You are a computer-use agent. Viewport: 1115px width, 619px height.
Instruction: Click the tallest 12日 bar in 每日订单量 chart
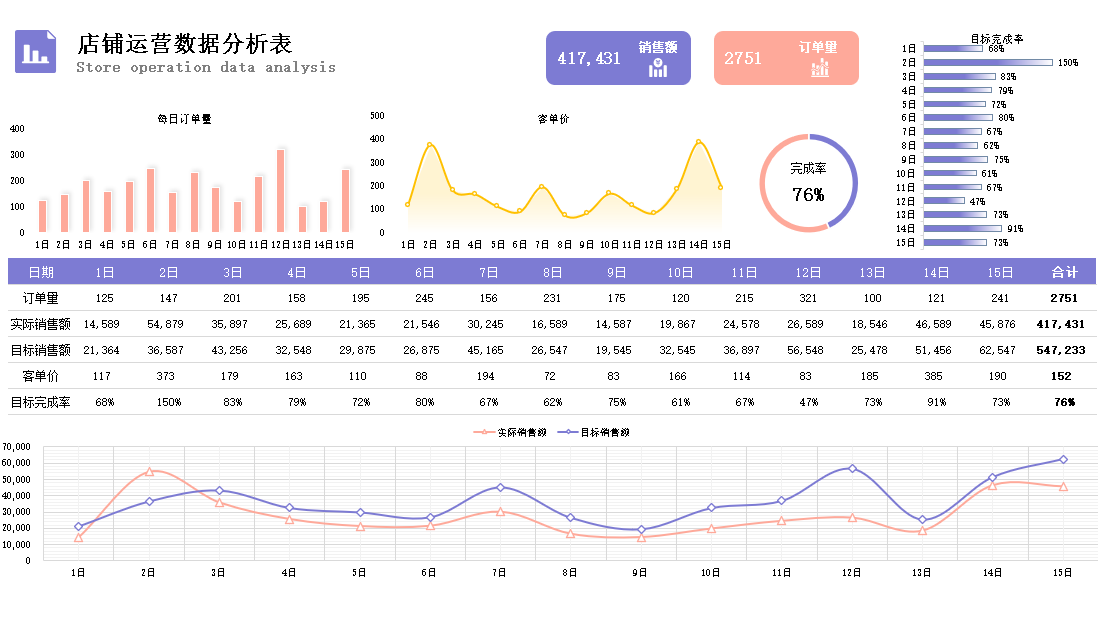[280, 190]
